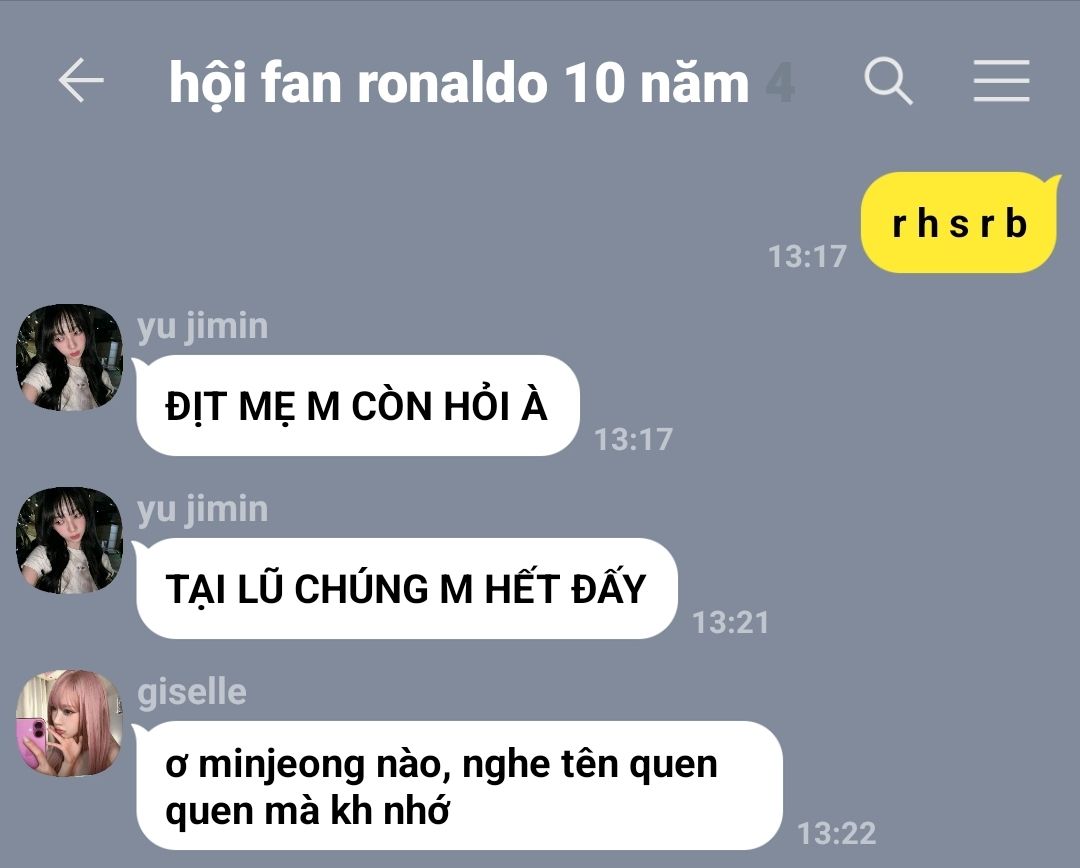Image resolution: width=1080 pixels, height=868 pixels.
Task: Tap the 13:17 timestamp beside yellow bubble
Action: pos(807,257)
